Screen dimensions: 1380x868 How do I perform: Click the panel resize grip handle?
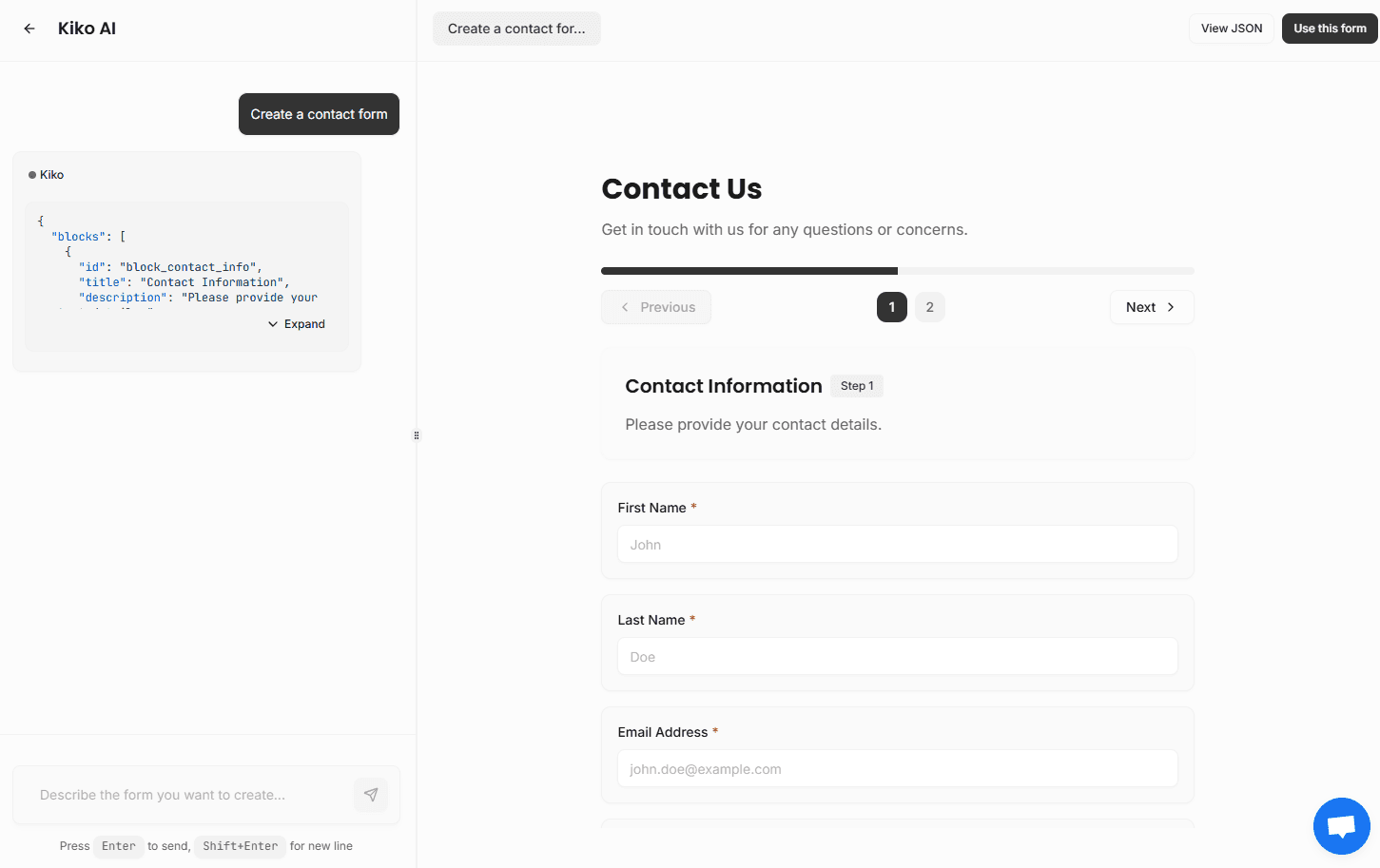(x=416, y=434)
